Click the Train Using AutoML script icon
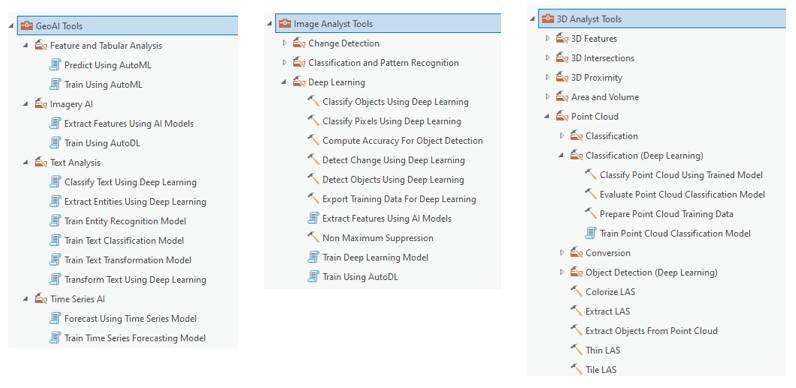The height and width of the screenshot is (388, 796). [55, 84]
